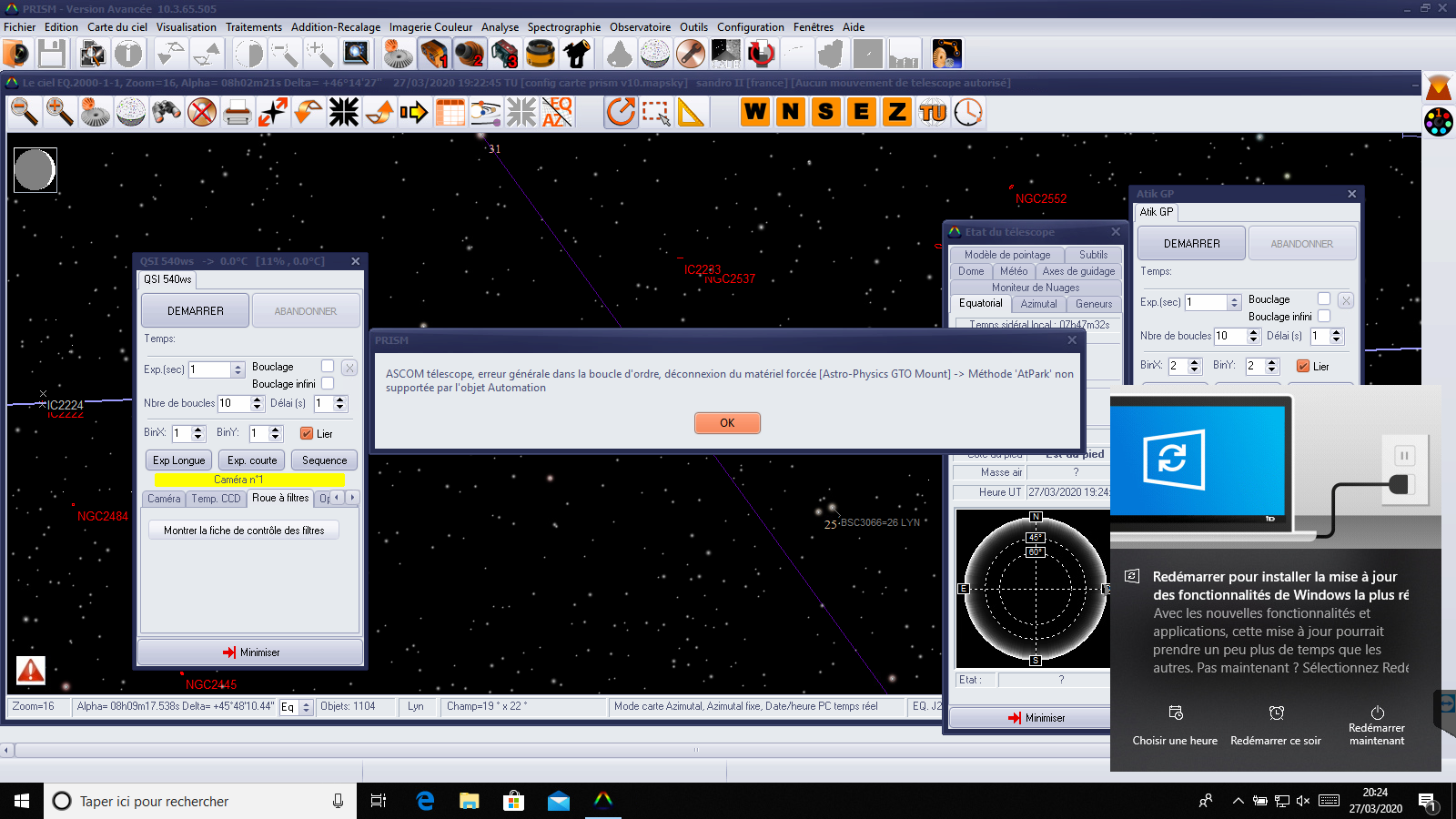Toggle Bouclage infini checkbox in Atik GP panel
Screen dimensions: 1456x819
tap(1324, 316)
